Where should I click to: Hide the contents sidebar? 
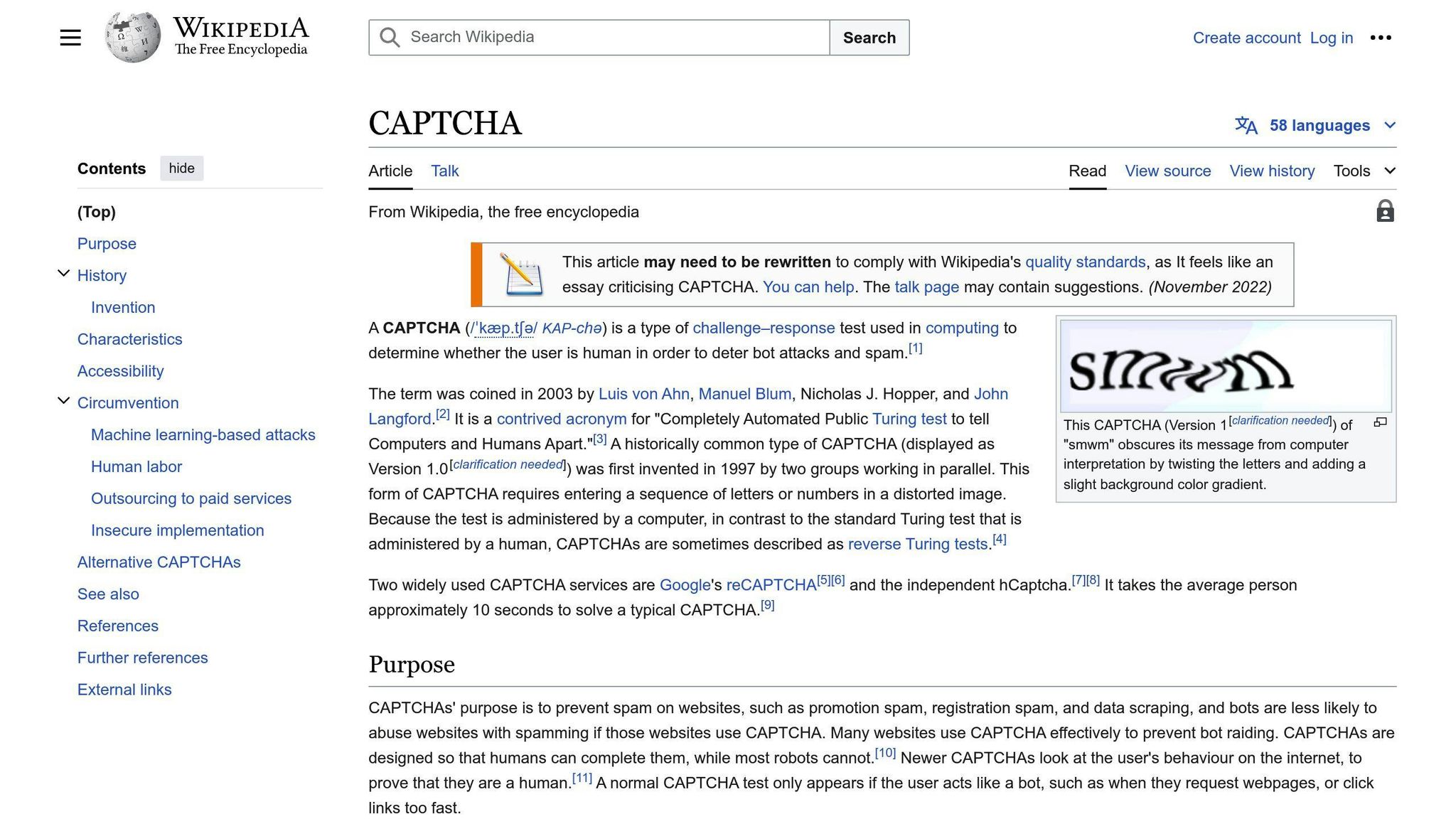[181, 168]
